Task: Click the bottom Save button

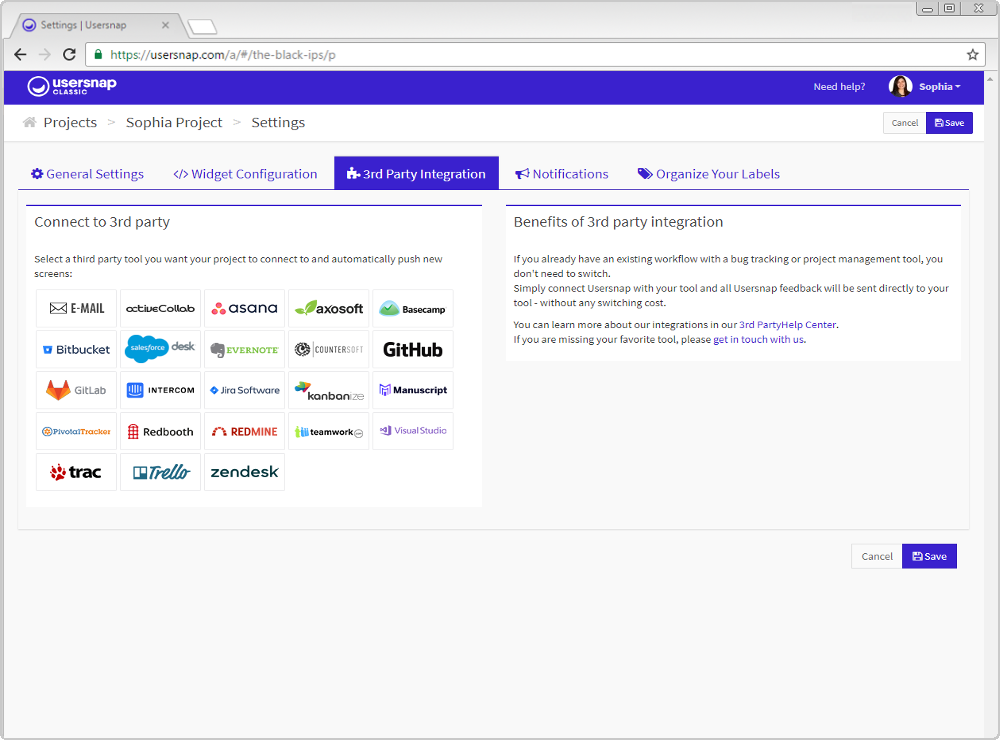Action: pos(929,556)
